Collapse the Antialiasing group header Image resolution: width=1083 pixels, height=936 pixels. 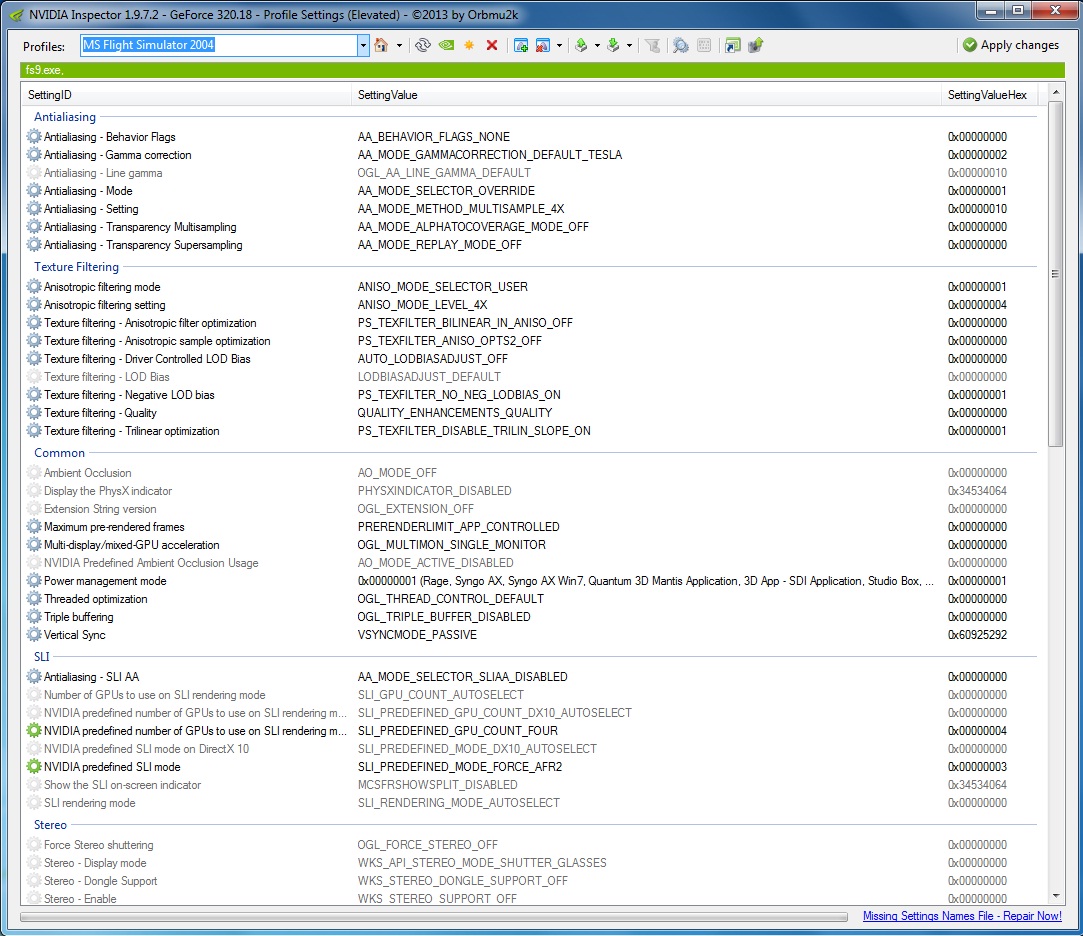65,117
